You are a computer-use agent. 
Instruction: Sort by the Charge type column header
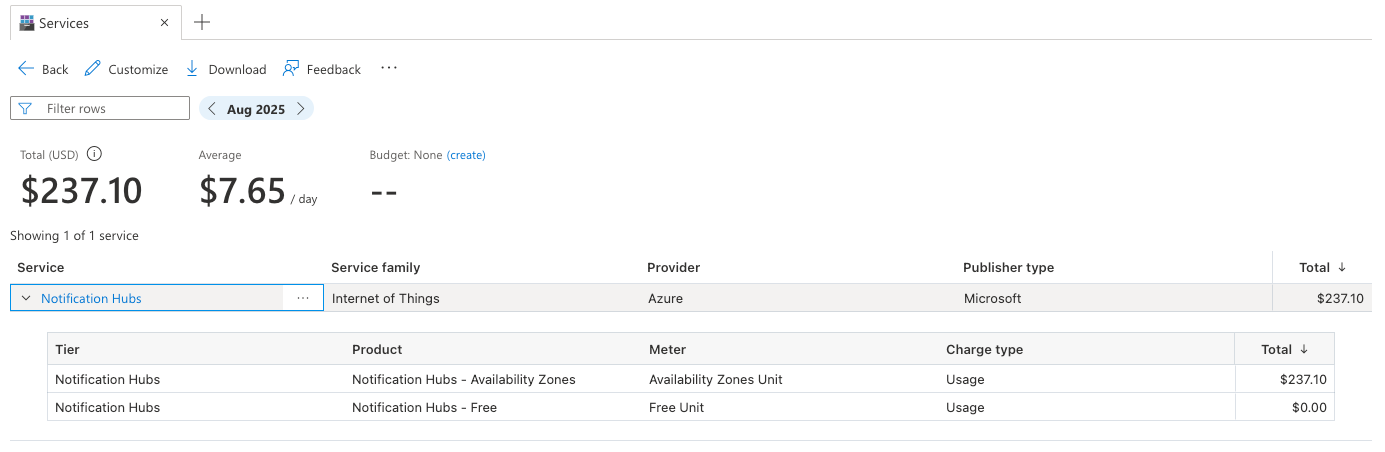tap(984, 349)
